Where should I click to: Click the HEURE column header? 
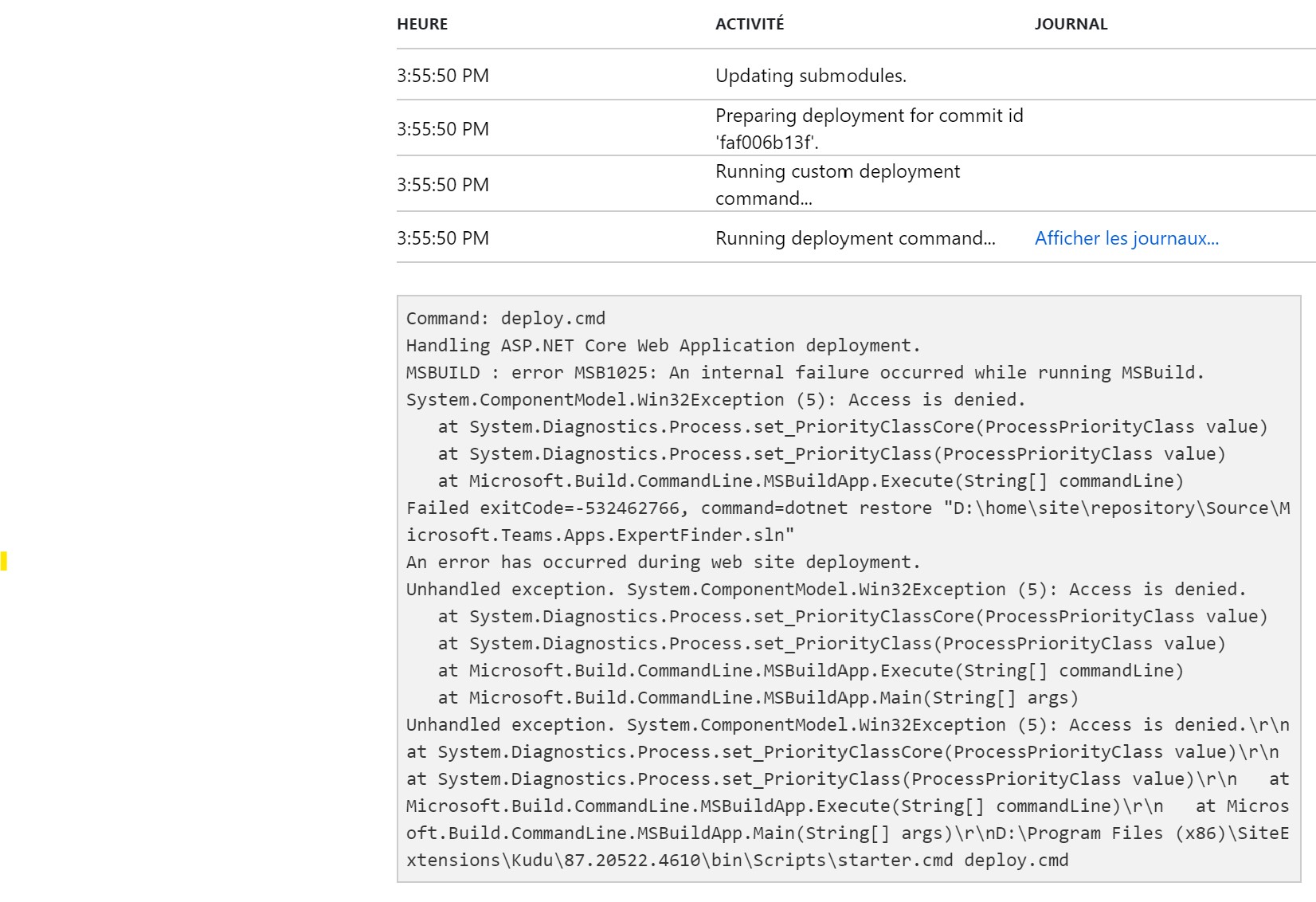pos(423,24)
